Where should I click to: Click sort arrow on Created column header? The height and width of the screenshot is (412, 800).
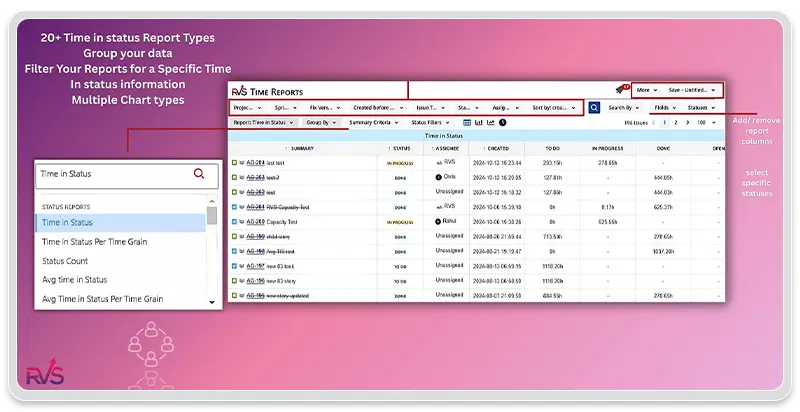point(484,148)
